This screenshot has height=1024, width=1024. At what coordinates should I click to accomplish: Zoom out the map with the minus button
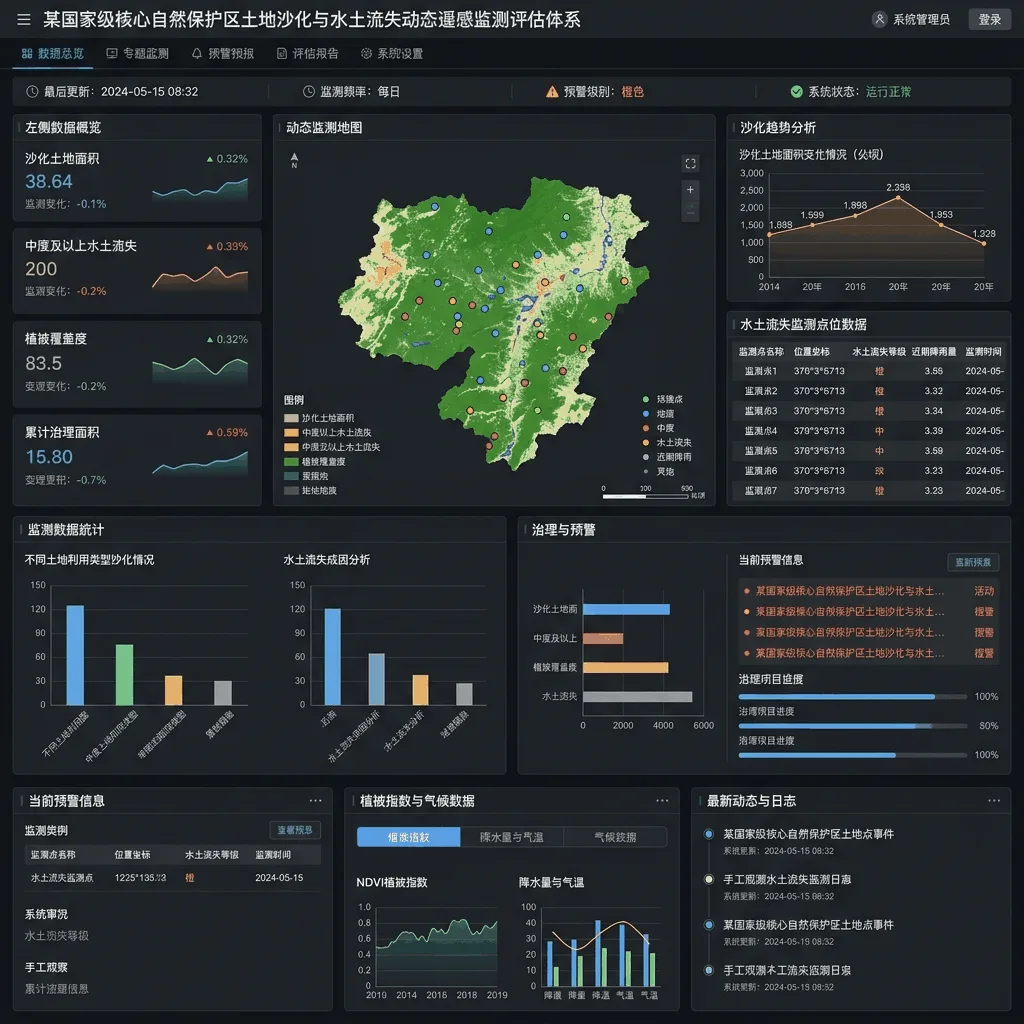coord(690,212)
